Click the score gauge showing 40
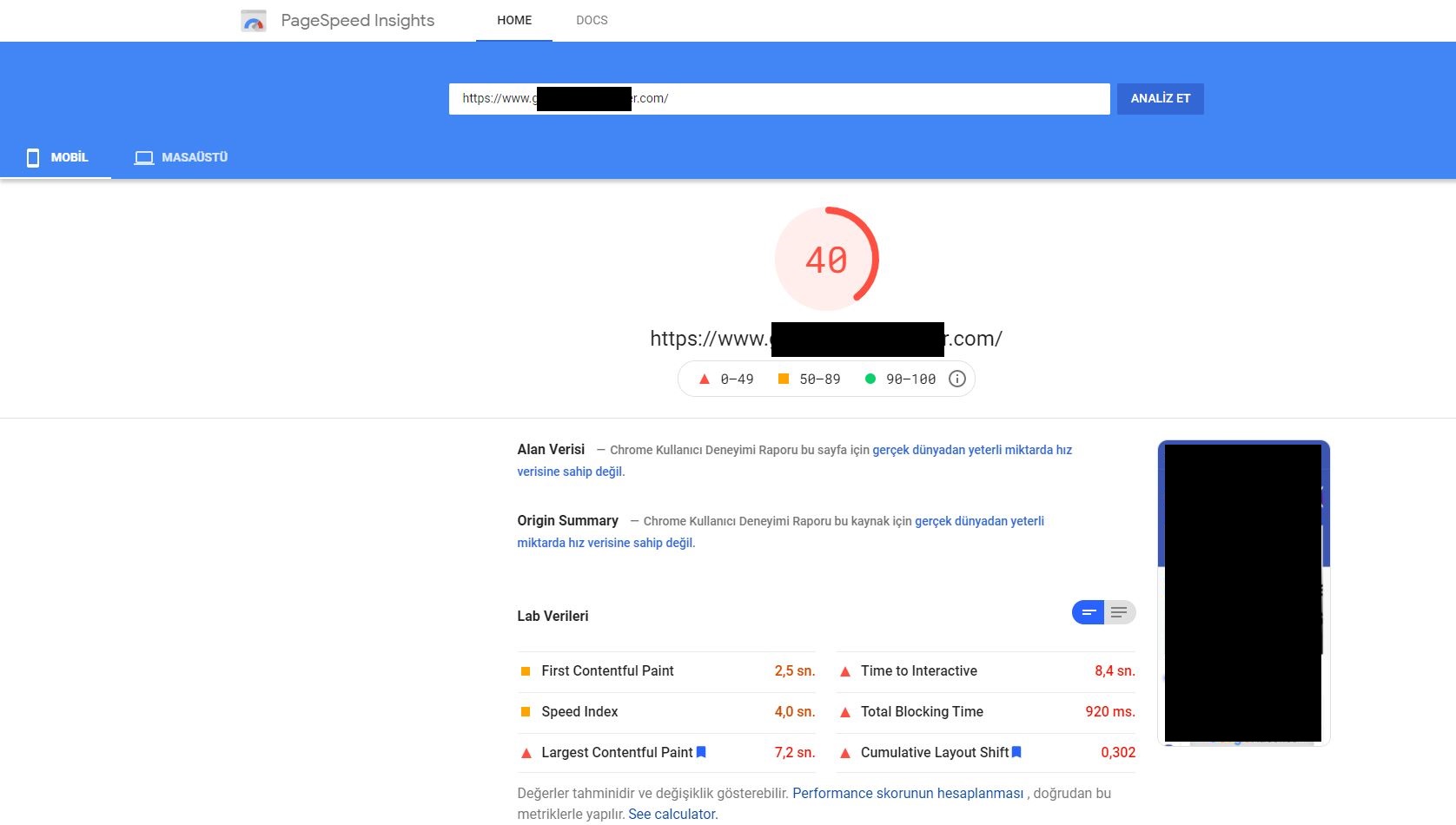The image size is (1456, 825). [x=826, y=259]
